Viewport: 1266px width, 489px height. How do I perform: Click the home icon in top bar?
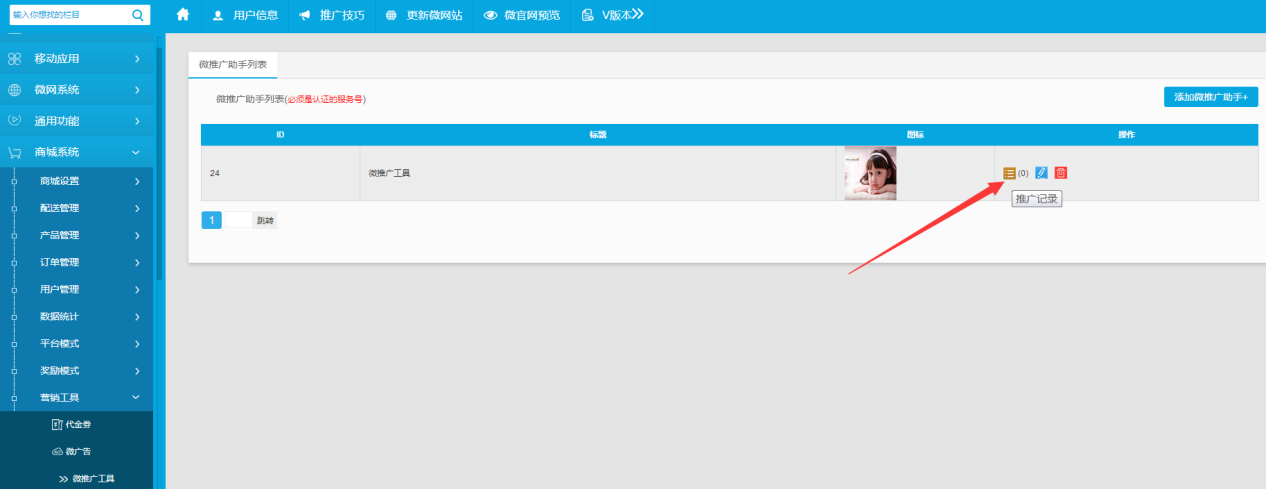point(183,15)
